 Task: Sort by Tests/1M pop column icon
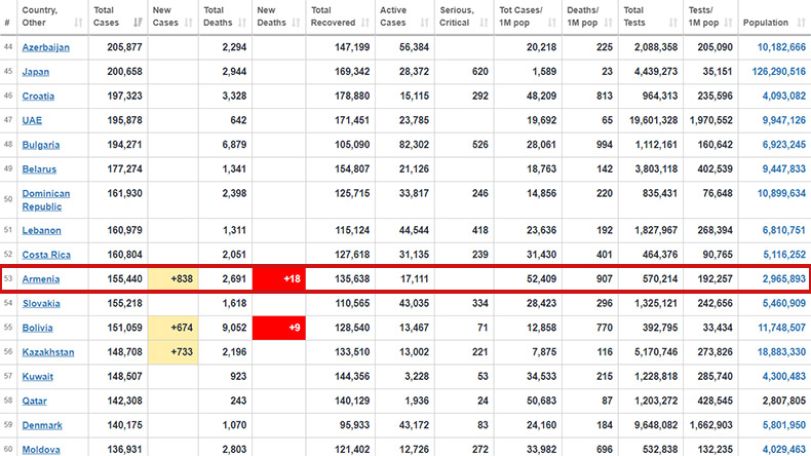click(x=728, y=22)
